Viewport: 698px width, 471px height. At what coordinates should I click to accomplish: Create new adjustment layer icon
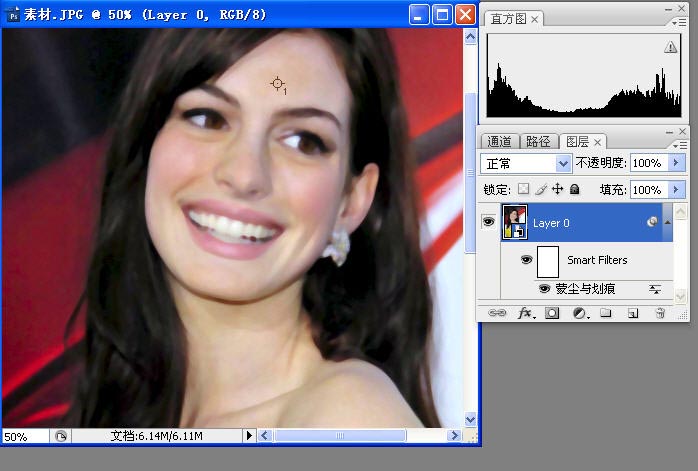coord(580,313)
